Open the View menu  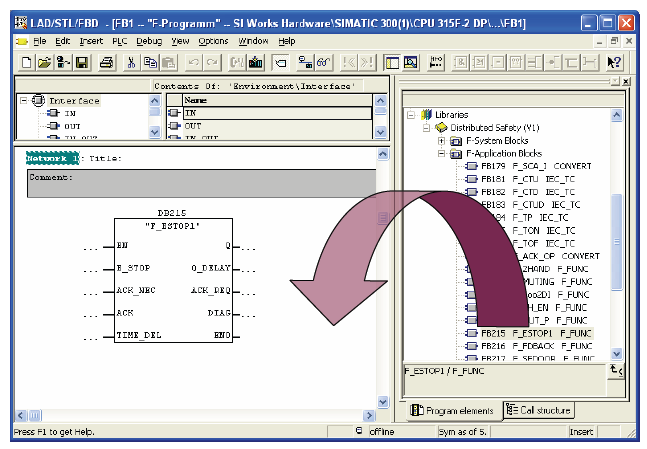[x=180, y=41]
